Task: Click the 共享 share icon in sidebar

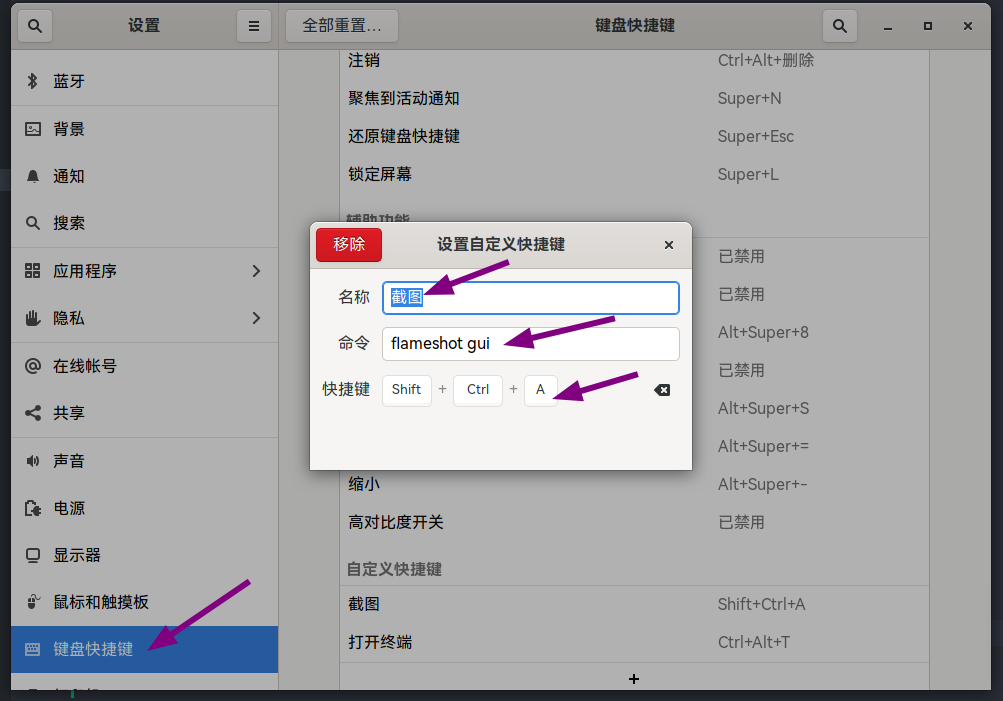Action: (x=33, y=413)
